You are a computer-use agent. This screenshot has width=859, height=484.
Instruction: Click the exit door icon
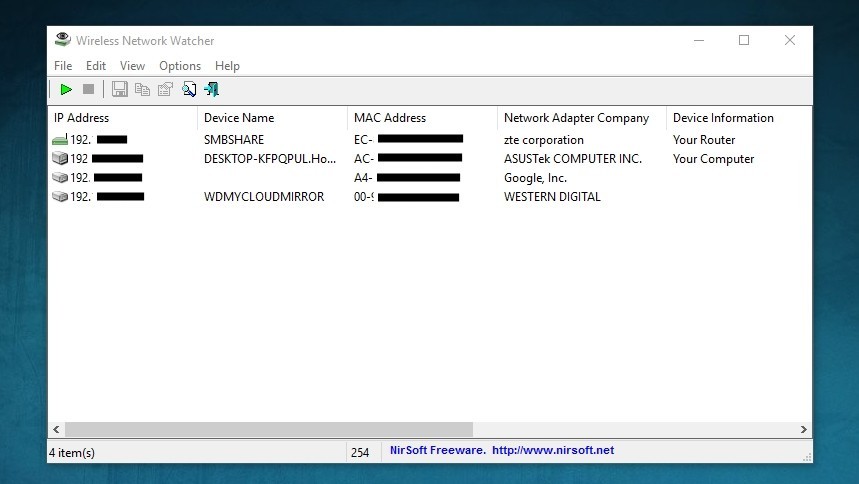pos(211,90)
